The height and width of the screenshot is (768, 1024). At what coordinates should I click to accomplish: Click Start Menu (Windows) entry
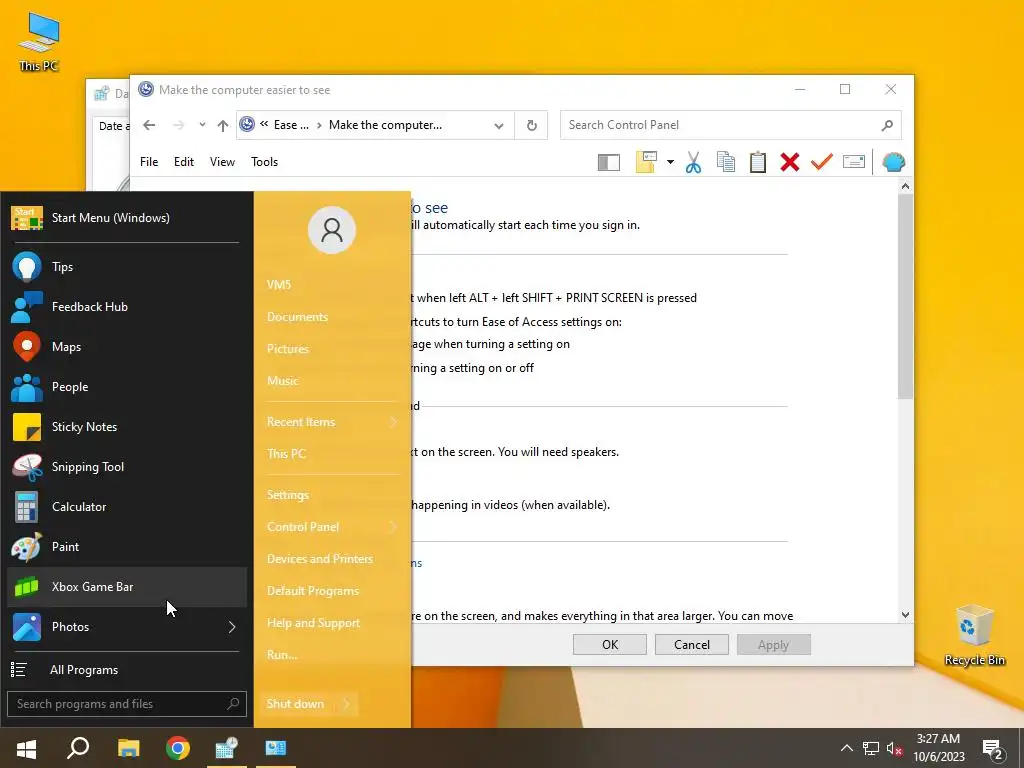[x=126, y=217]
